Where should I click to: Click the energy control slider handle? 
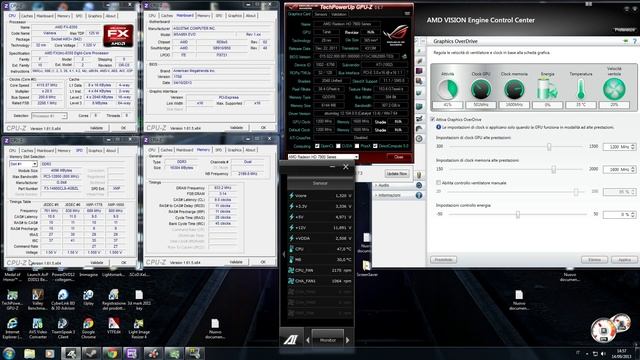pos(518,214)
